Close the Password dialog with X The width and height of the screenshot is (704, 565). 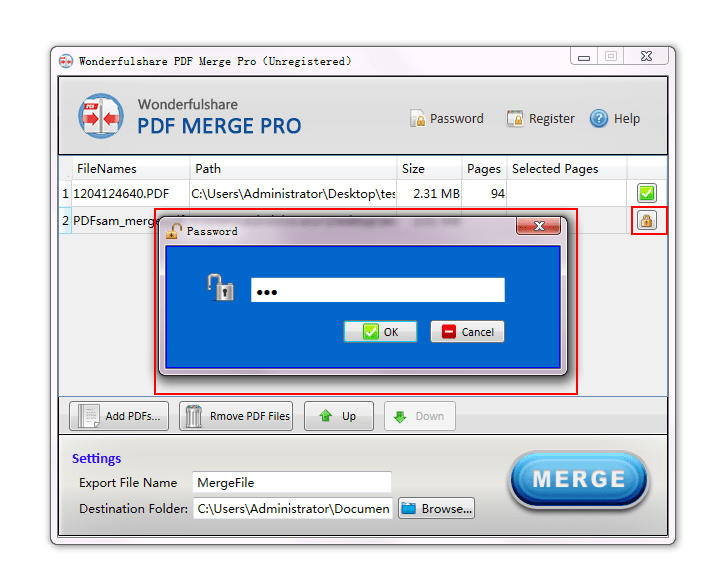click(x=538, y=226)
